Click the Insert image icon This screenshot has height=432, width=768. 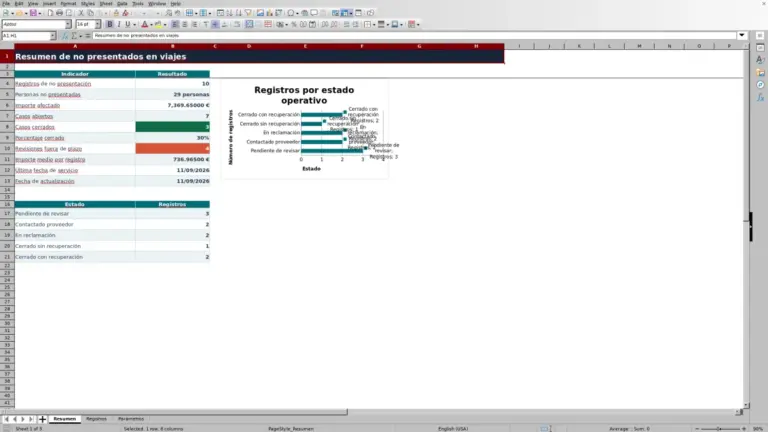tap(260, 13)
